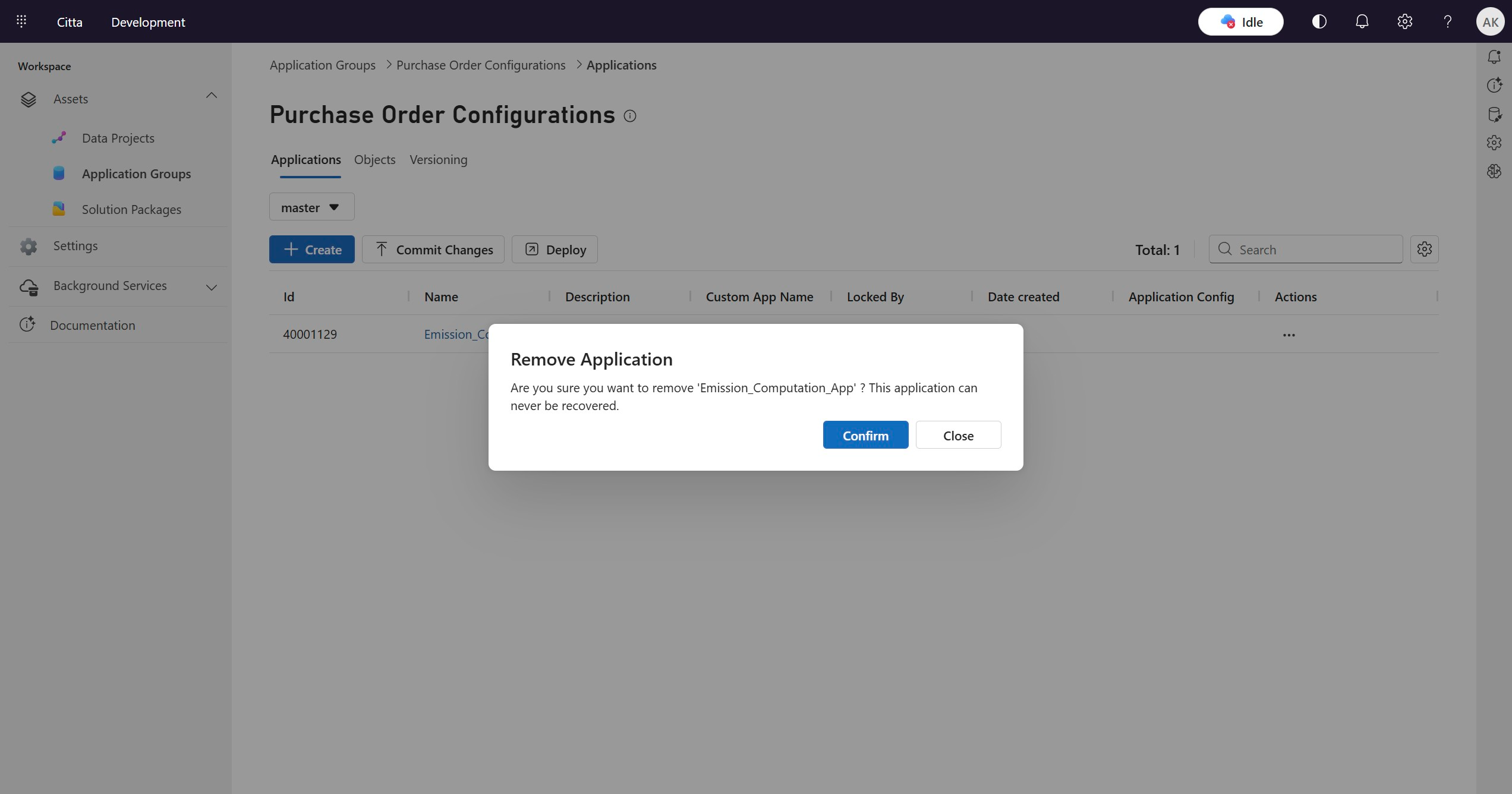Switch to the Objects tab
Image resolution: width=1512 pixels, height=794 pixels.
click(x=374, y=159)
